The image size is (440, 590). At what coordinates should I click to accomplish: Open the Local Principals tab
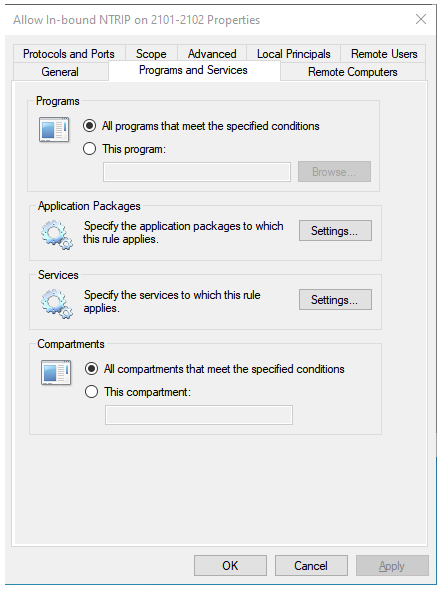coord(294,54)
